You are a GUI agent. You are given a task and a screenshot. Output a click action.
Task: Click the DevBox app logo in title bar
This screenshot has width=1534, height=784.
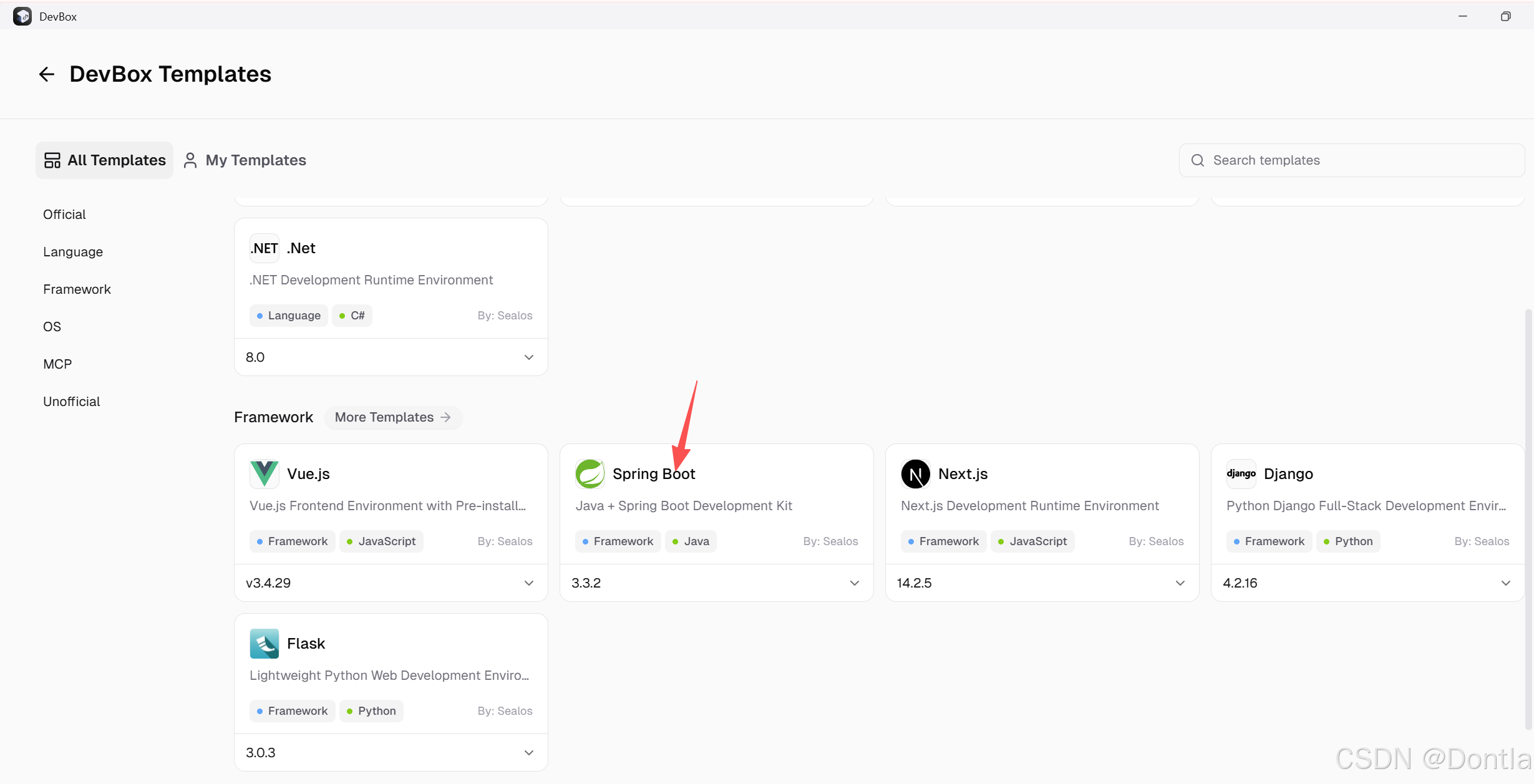coord(22,16)
